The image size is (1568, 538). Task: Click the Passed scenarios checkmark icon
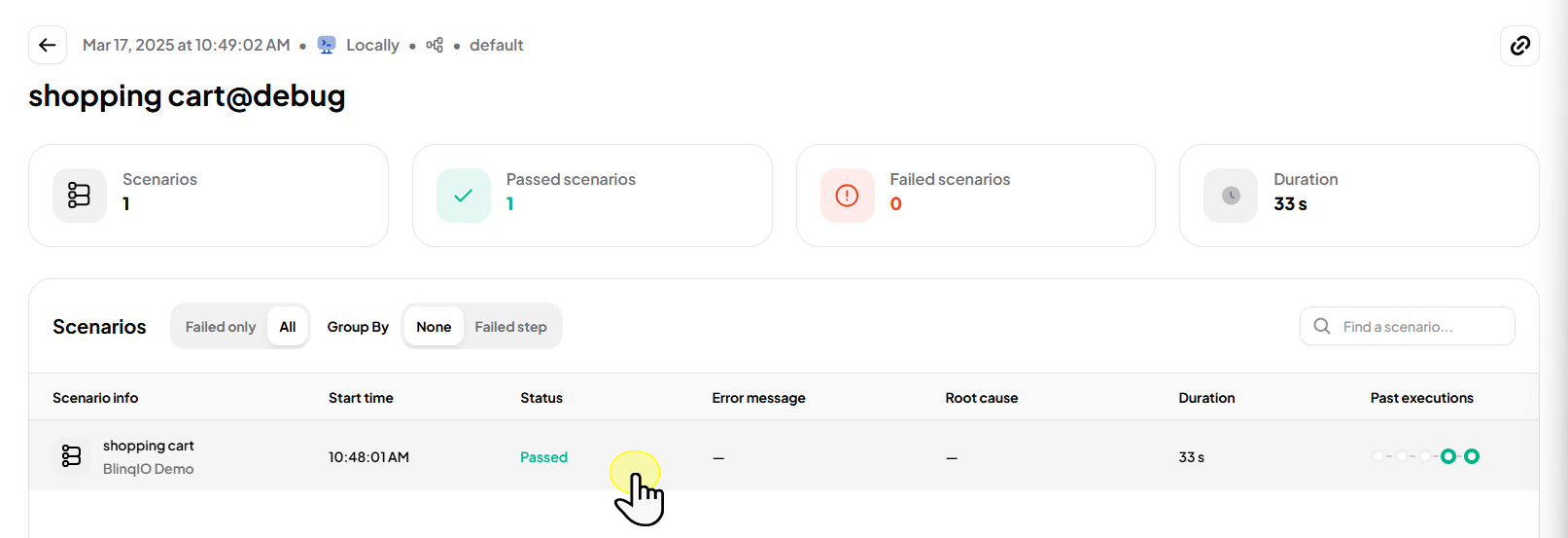click(x=464, y=196)
